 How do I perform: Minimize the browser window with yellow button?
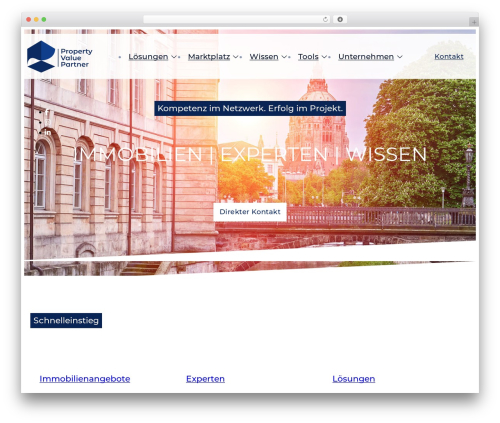tap(36, 19)
